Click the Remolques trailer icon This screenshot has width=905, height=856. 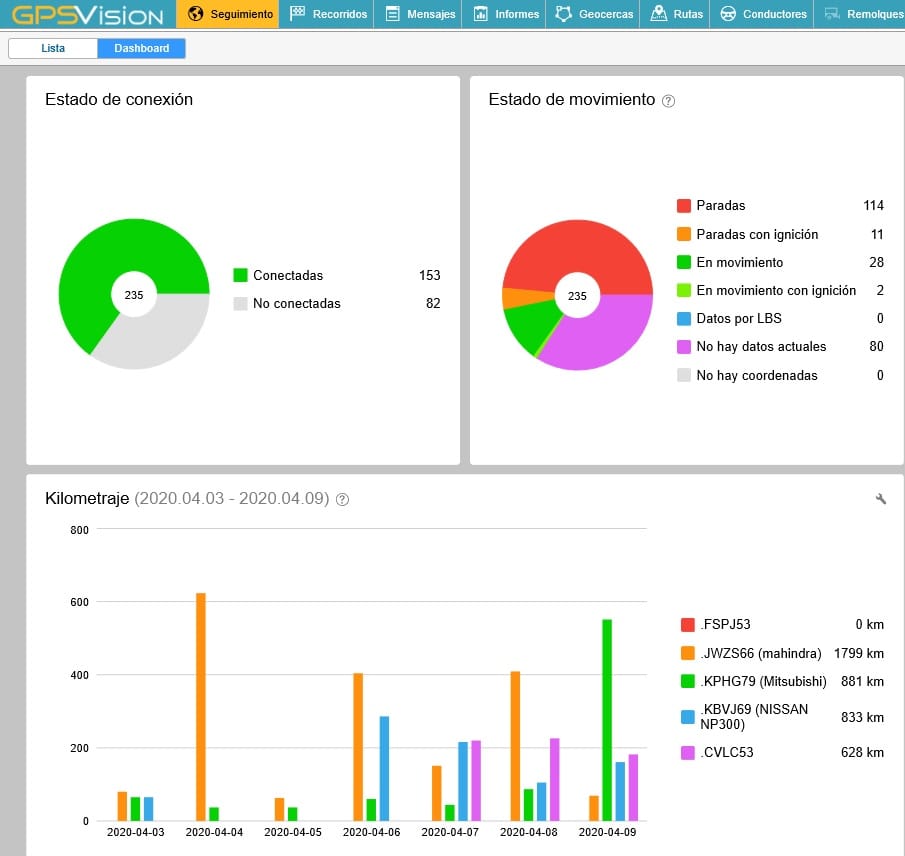[x=831, y=14]
